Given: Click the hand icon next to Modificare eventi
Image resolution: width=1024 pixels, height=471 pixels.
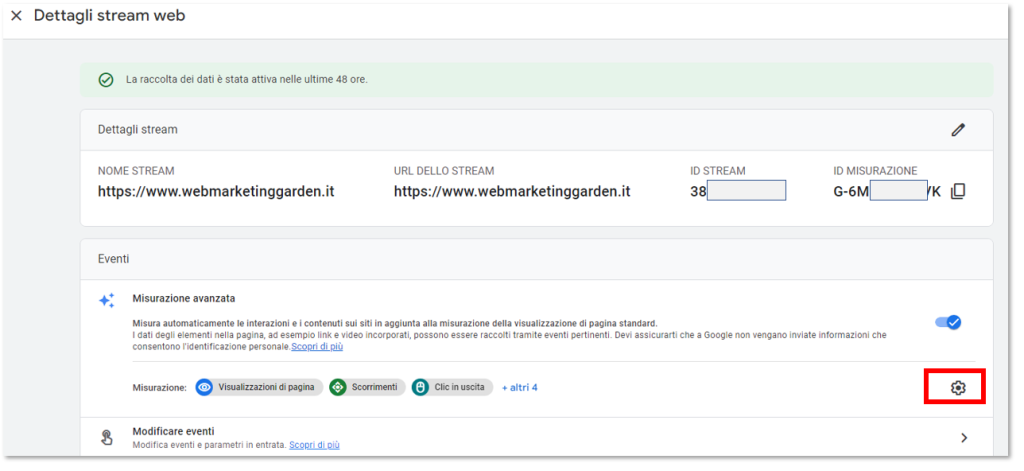Looking at the screenshot, I should [x=107, y=437].
